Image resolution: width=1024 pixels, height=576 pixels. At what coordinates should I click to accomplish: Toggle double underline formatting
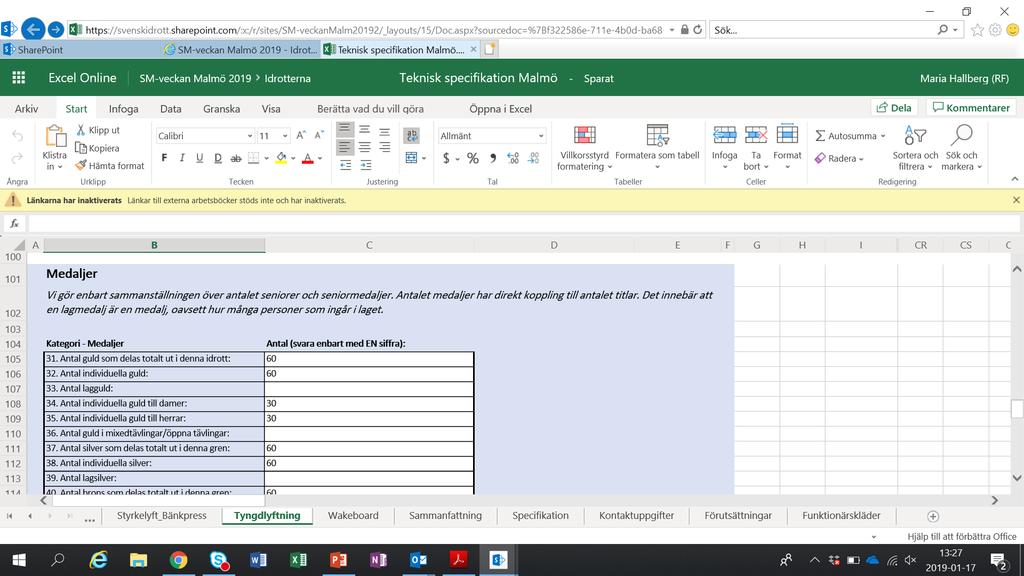(217, 158)
